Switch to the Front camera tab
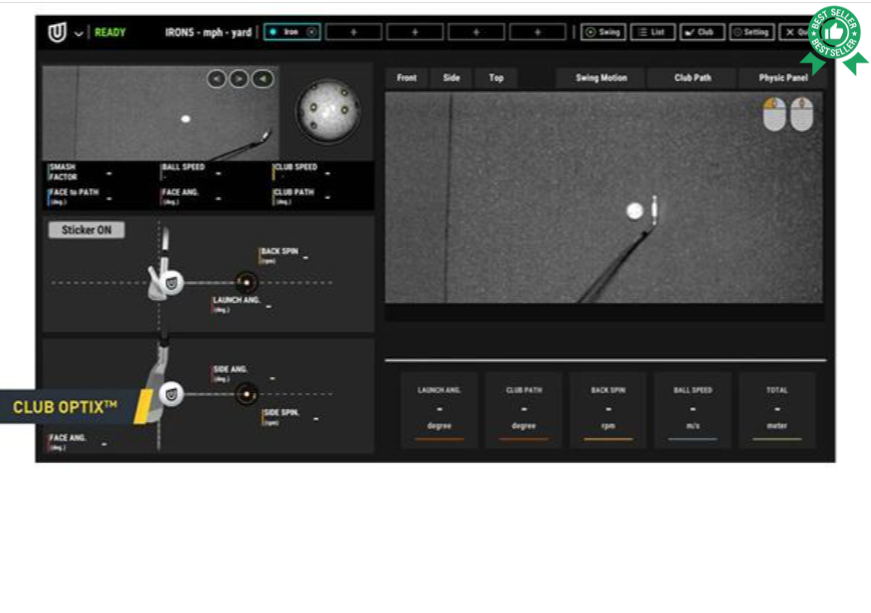 [407, 78]
